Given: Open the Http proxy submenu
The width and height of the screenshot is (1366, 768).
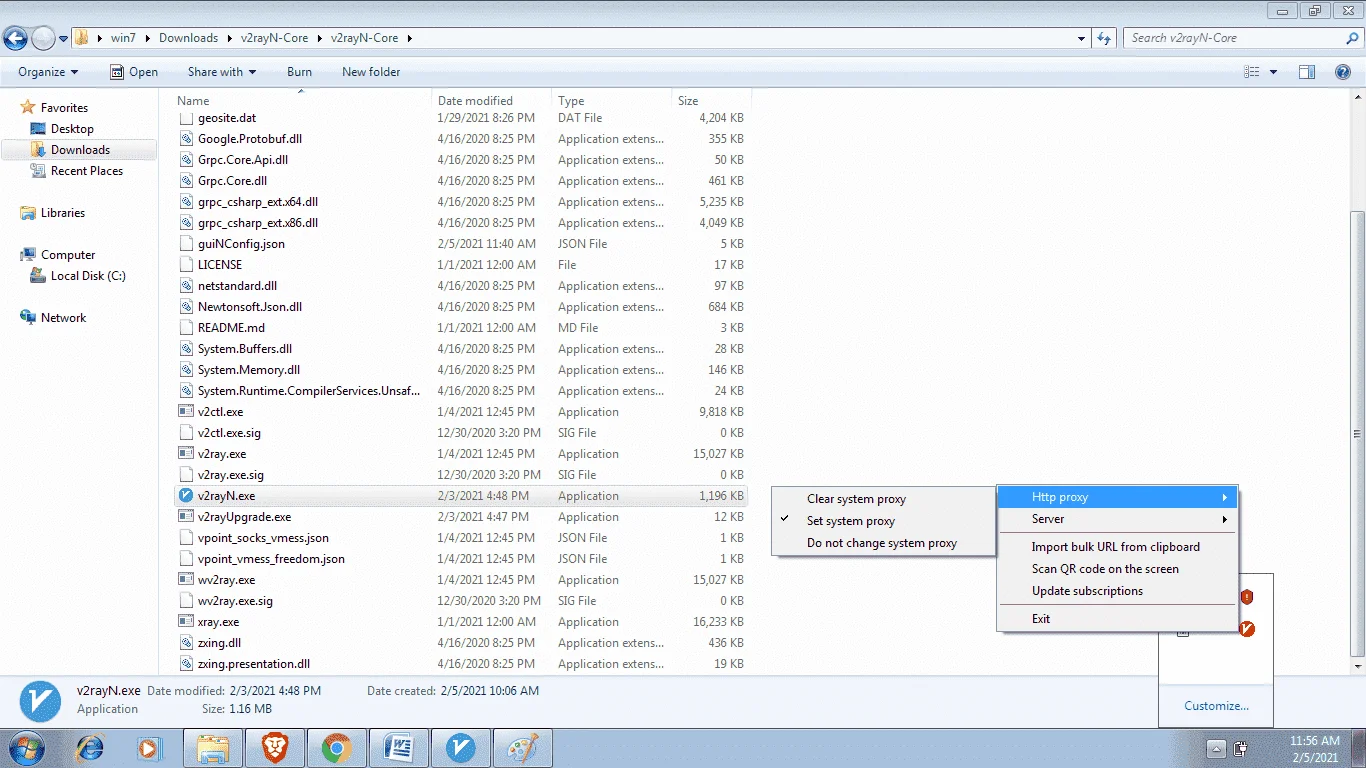Looking at the screenshot, I should click(1118, 497).
